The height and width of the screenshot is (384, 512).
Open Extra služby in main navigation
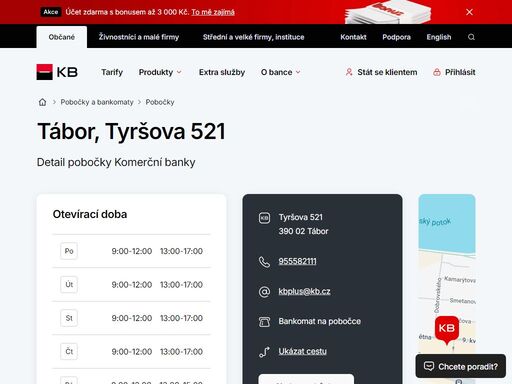[x=222, y=72]
